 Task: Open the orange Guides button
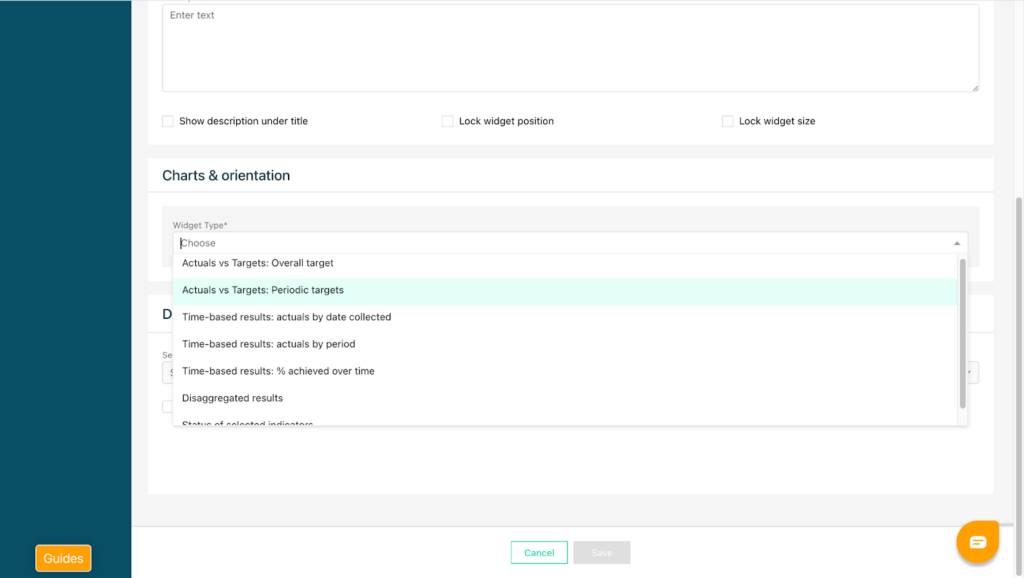tap(63, 558)
